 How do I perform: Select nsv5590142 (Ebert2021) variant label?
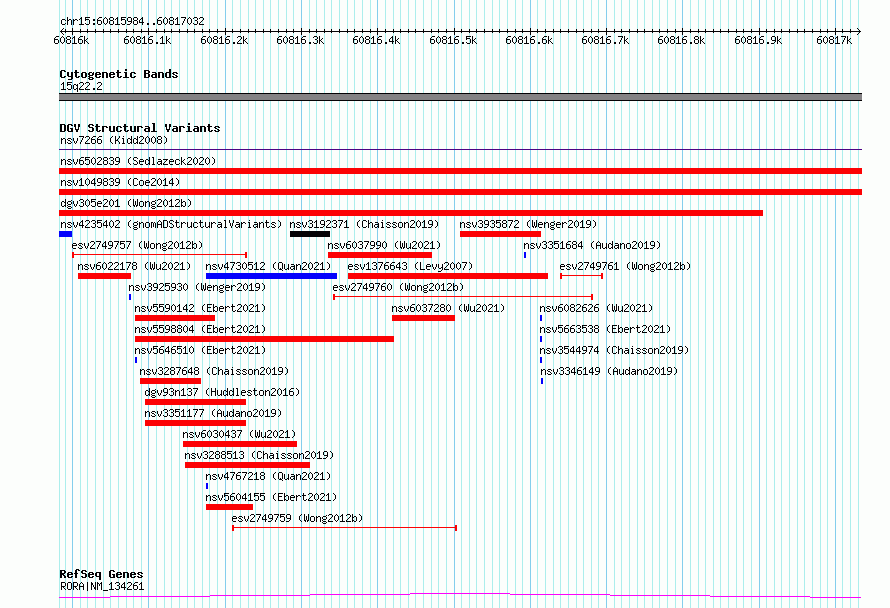tap(200, 308)
